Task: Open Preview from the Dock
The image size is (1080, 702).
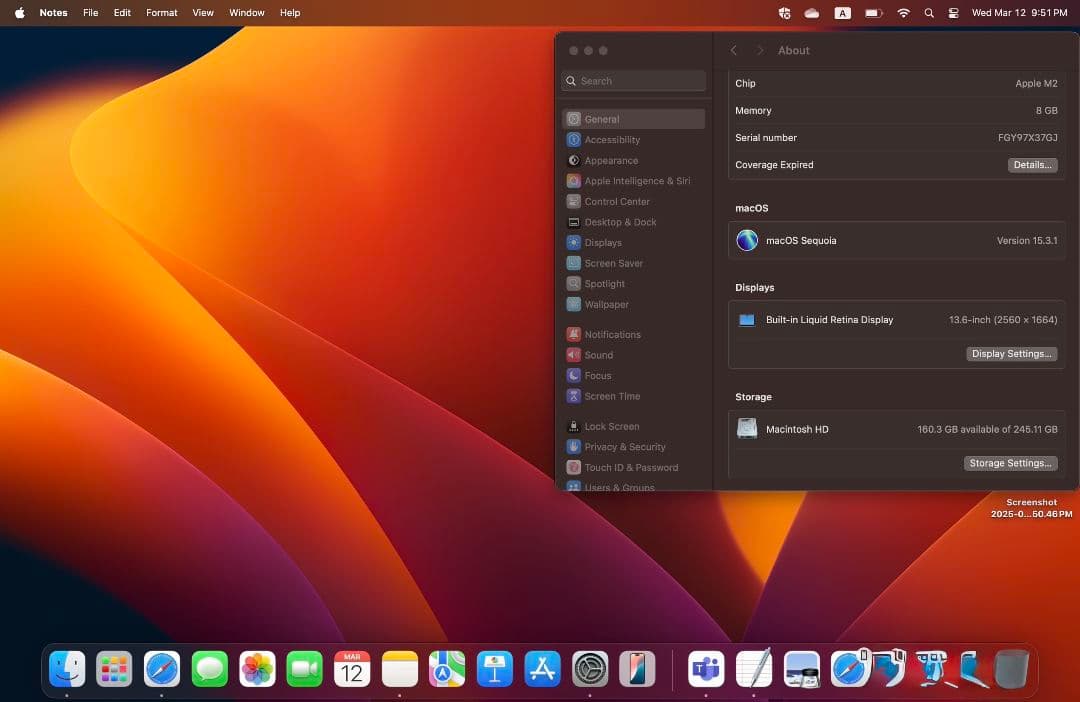Action: [x=802, y=669]
